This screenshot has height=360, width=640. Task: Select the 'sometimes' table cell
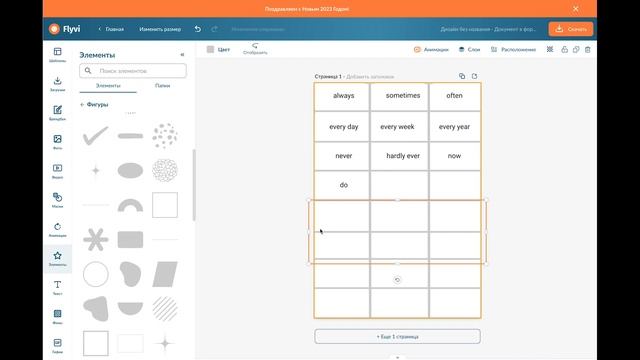pos(400,96)
